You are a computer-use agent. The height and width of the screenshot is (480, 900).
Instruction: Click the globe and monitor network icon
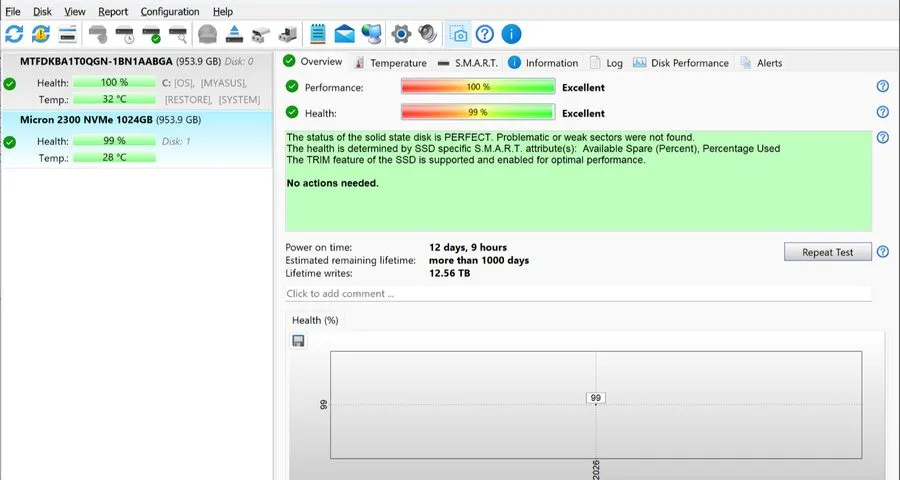coord(371,34)
